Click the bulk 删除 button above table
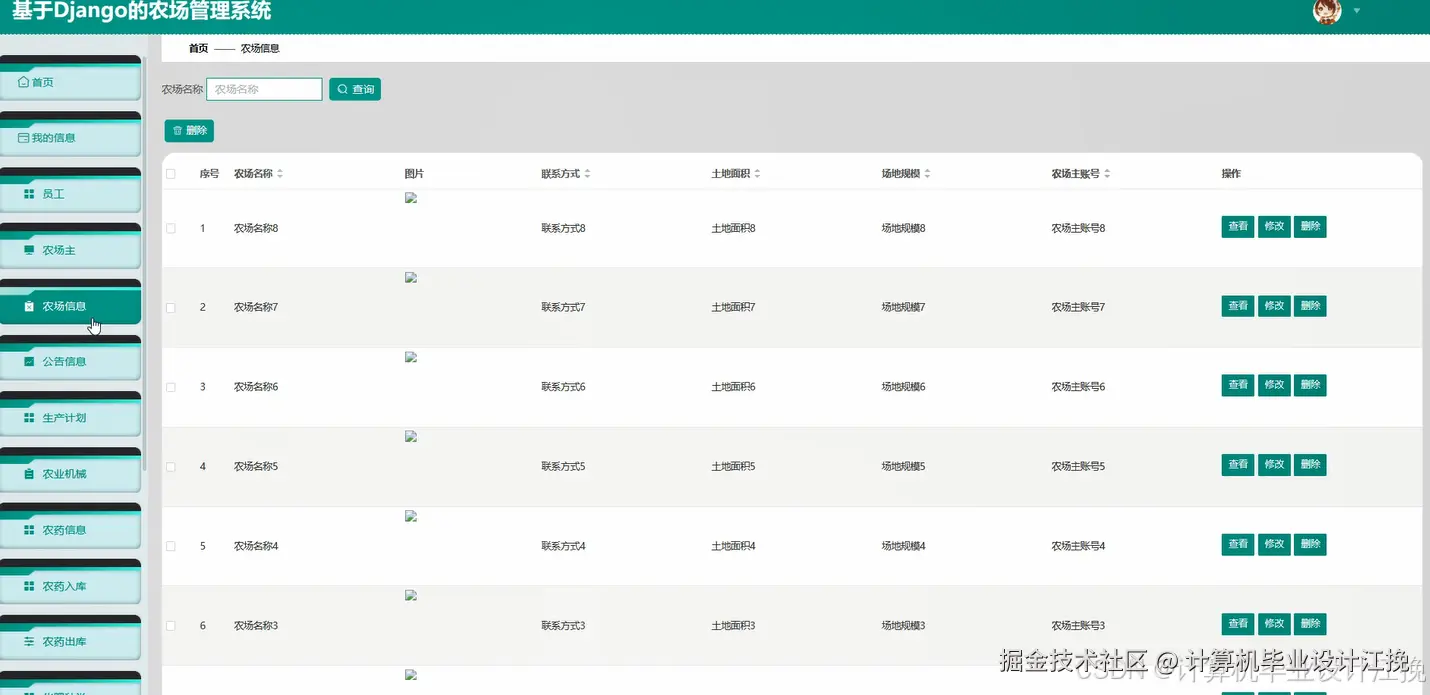This screenshot has height=695, width=1430. pos(189,131)
